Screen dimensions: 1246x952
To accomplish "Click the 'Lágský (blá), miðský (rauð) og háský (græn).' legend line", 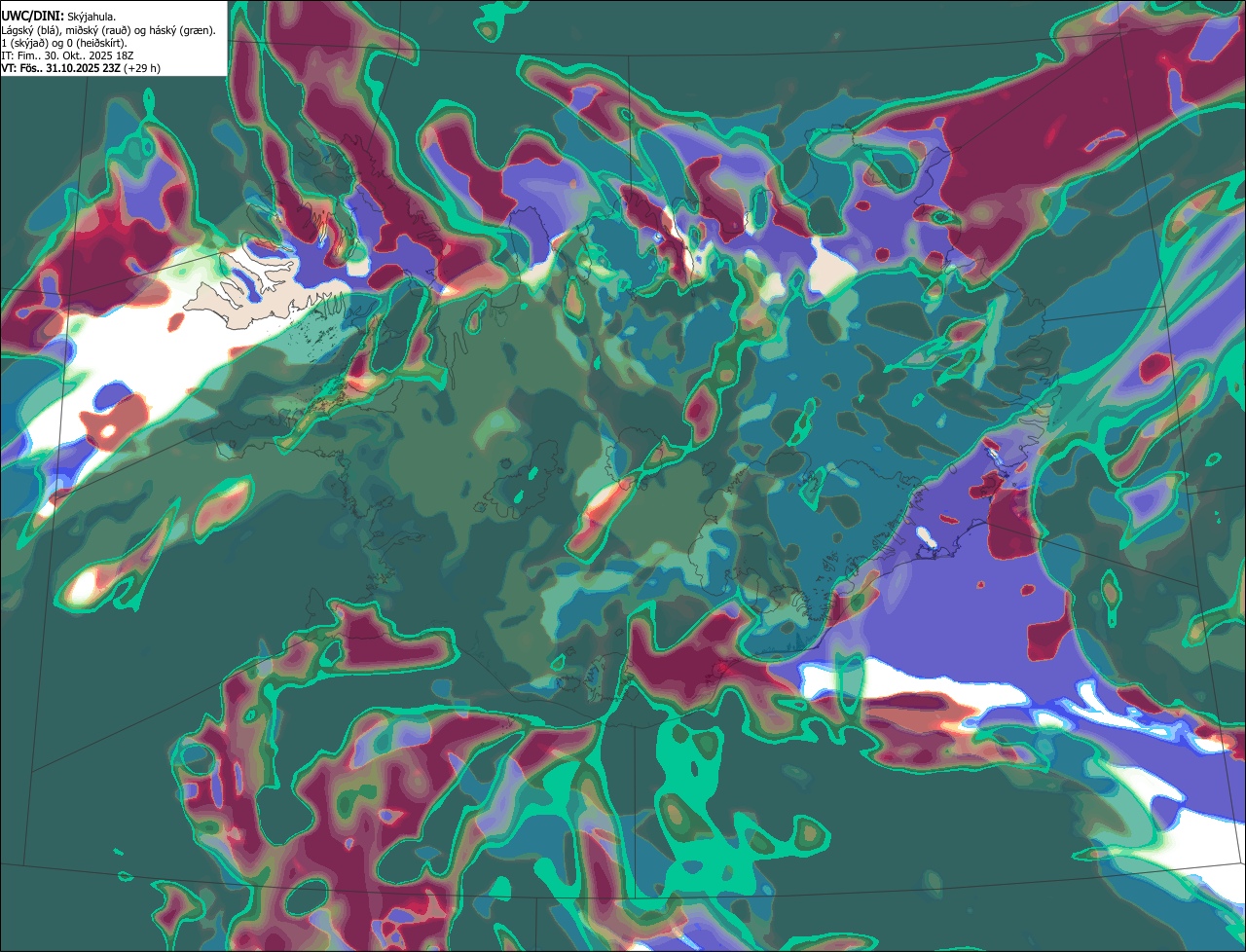I will 109,30.
